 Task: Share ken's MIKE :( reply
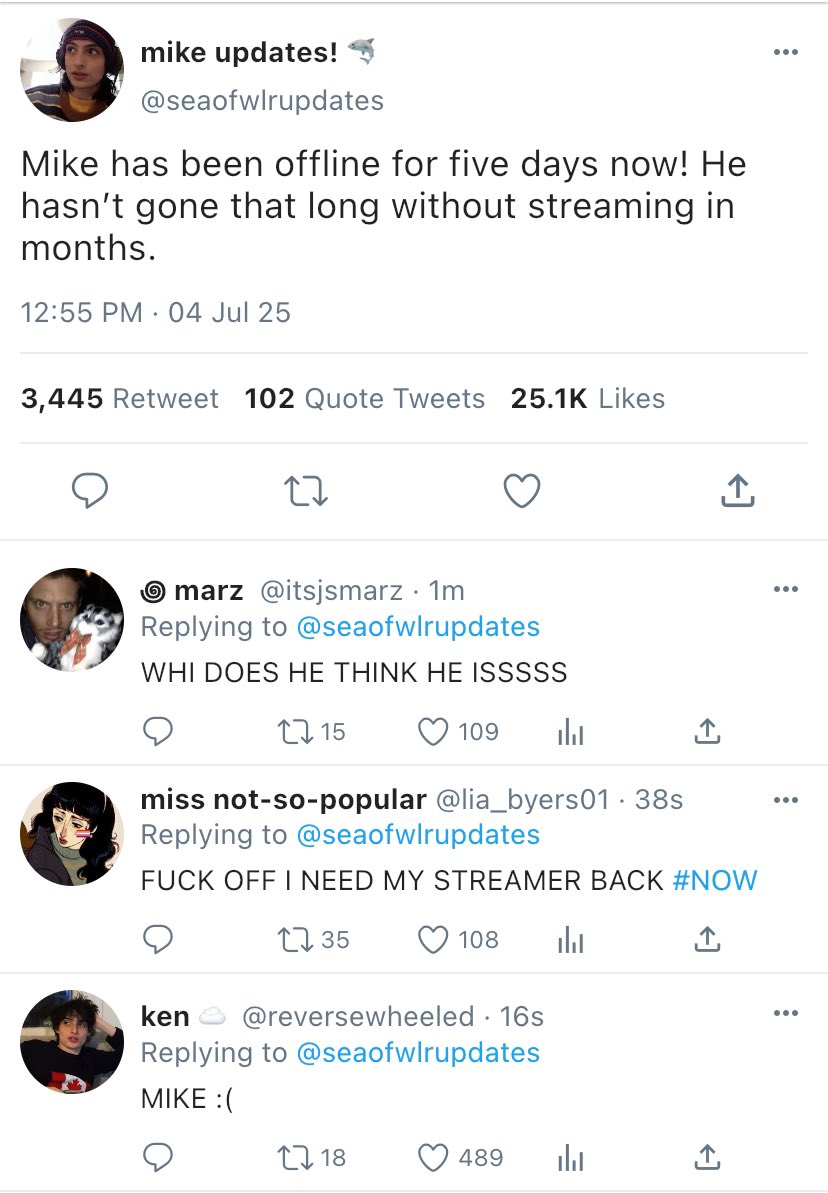(x=707, y=1158)
